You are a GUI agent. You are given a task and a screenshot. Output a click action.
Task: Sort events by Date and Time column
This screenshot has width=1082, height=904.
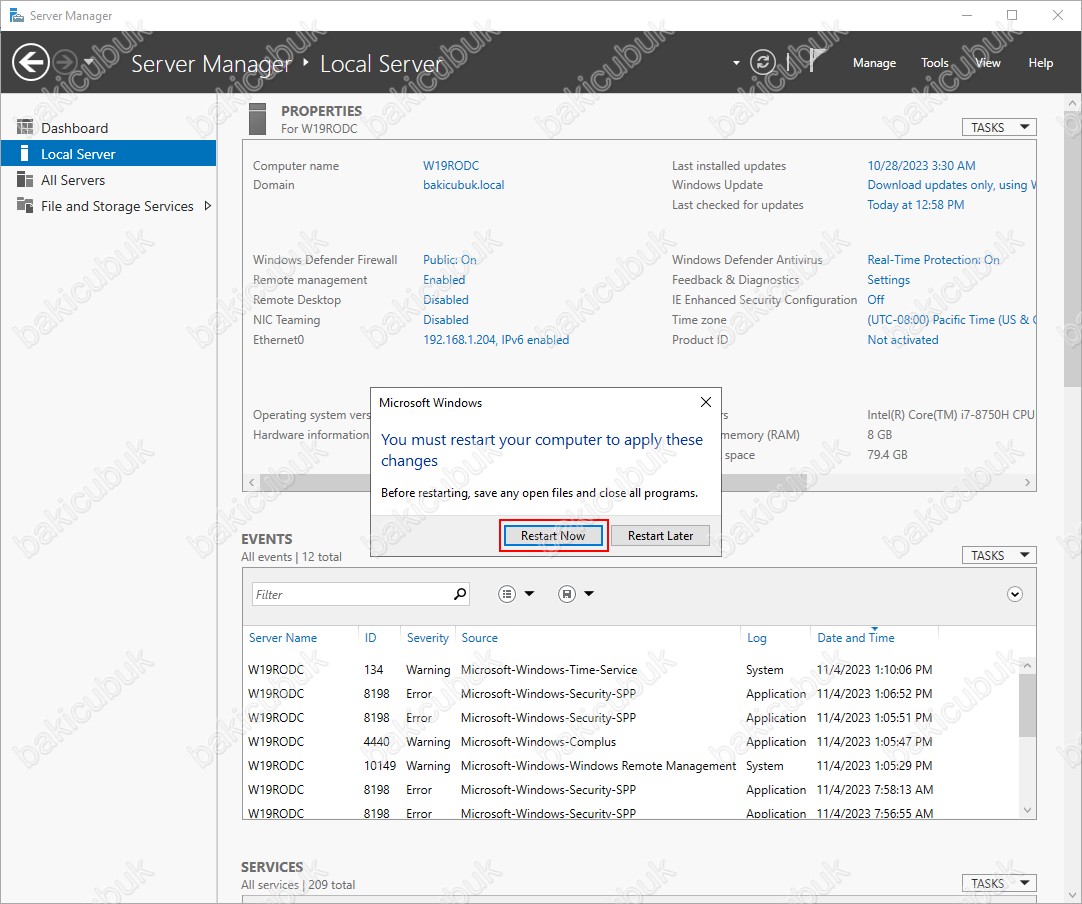(x=856, y=638)
